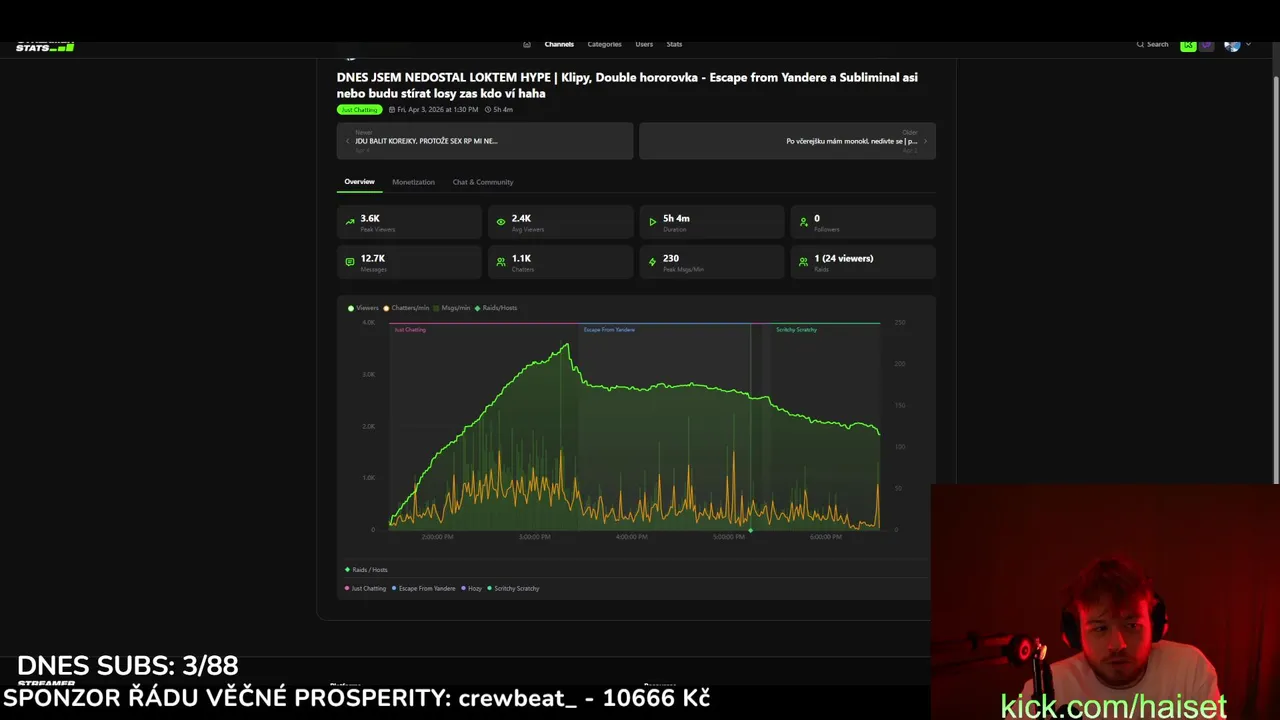1280x720 pixels.
Task: Open the Users menu item
Action: (x=644, y=44)
